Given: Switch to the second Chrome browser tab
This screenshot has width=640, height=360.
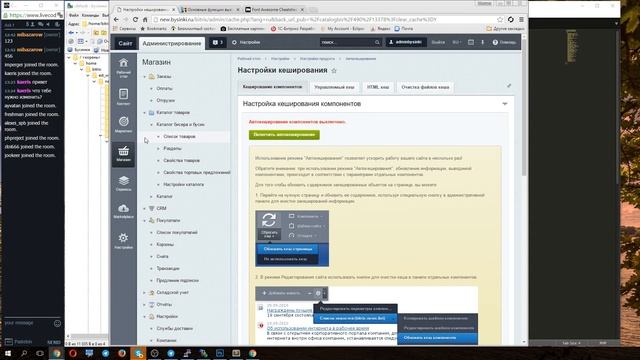Looking at the screenshot, I should pyautogui.click(x=210, y=9).
